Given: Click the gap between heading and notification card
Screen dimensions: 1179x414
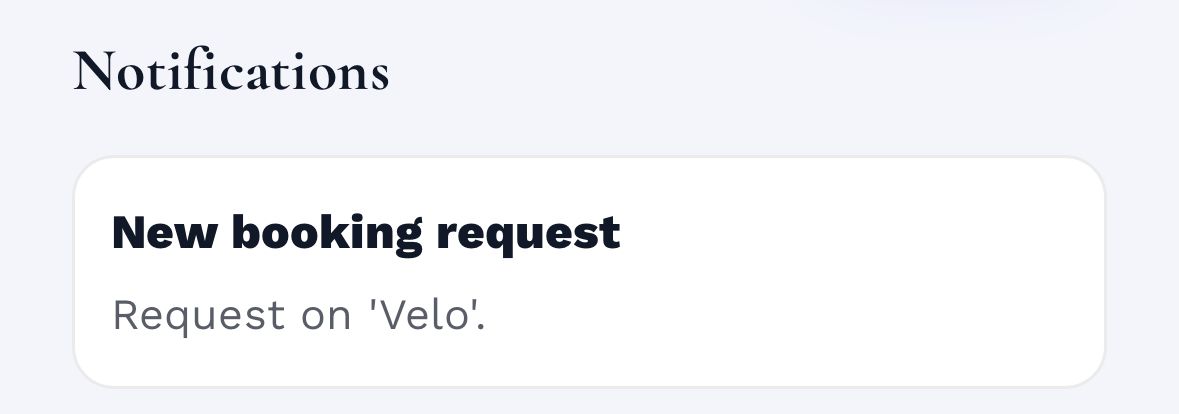Looking at the screenshot, I should 588,128.
